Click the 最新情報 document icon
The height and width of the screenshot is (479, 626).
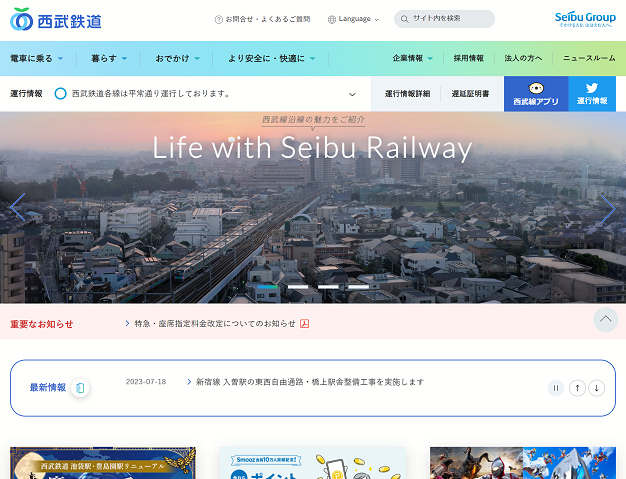pos(80,388)
